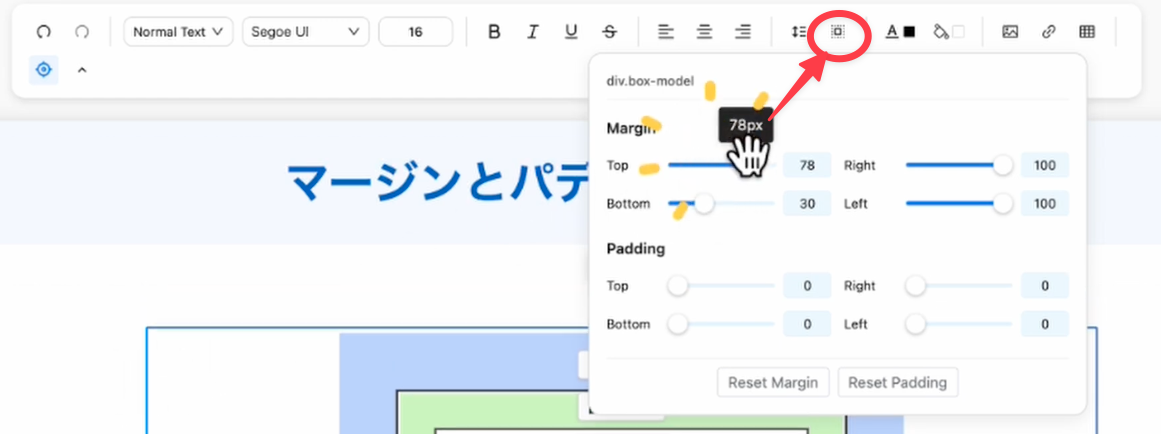Click the Undo icon

tap(44, 32)
